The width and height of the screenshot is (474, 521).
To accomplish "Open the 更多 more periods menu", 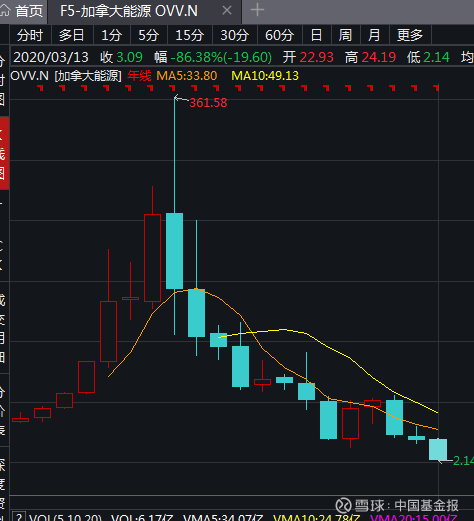I will pos(410,35).
